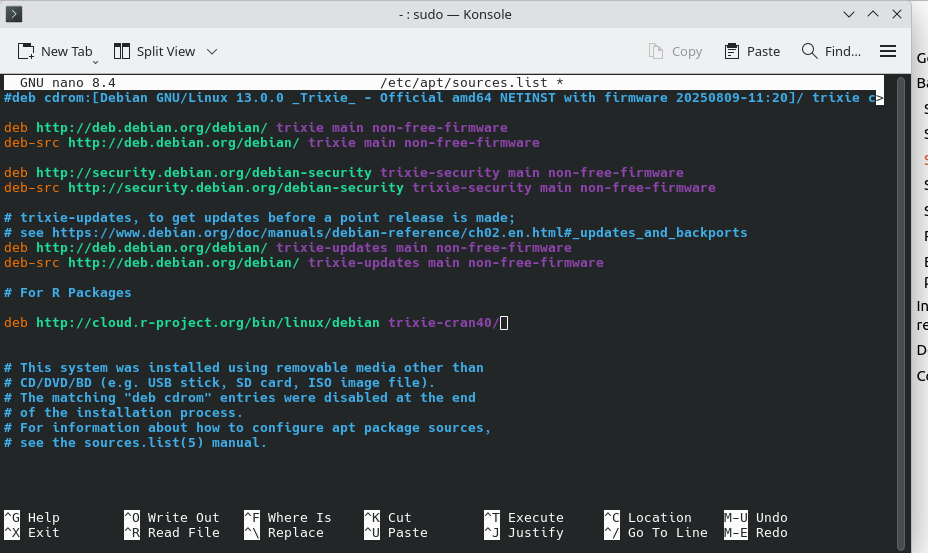Open a new tab in Konsole

[56, 51]
